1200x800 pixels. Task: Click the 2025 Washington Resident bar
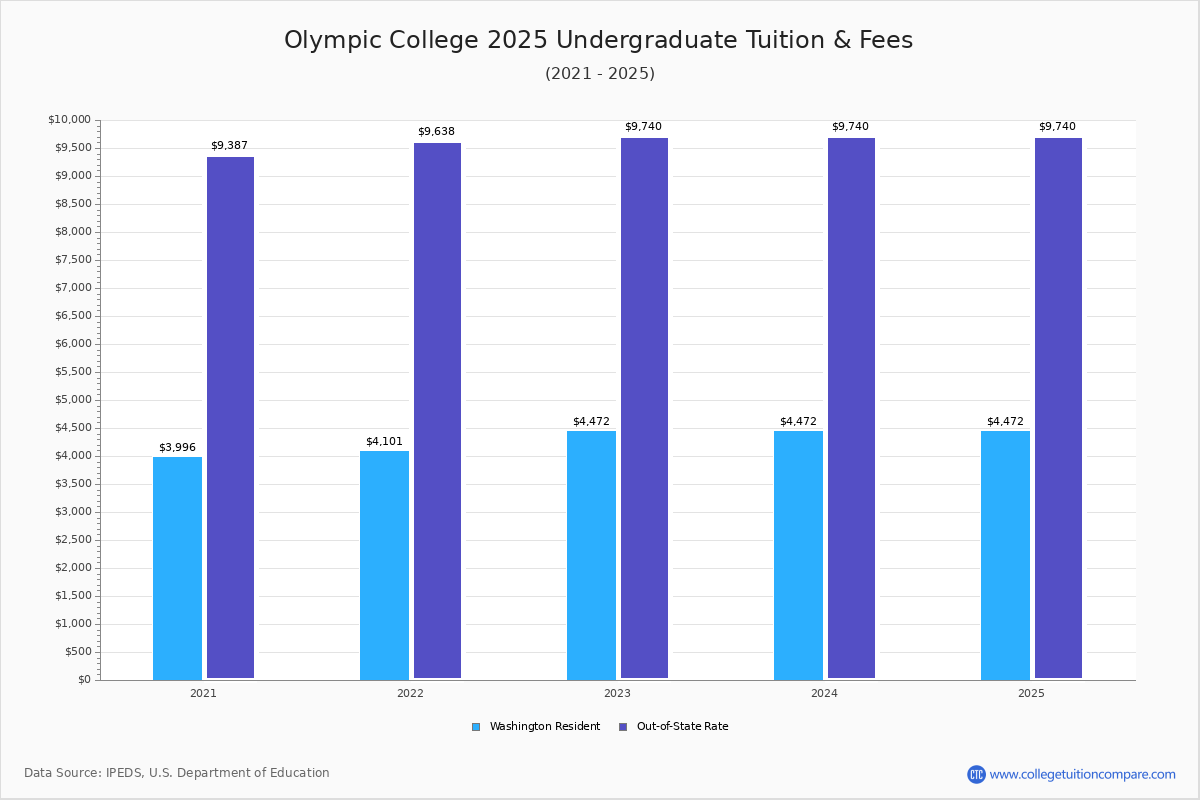[1005, 555]
